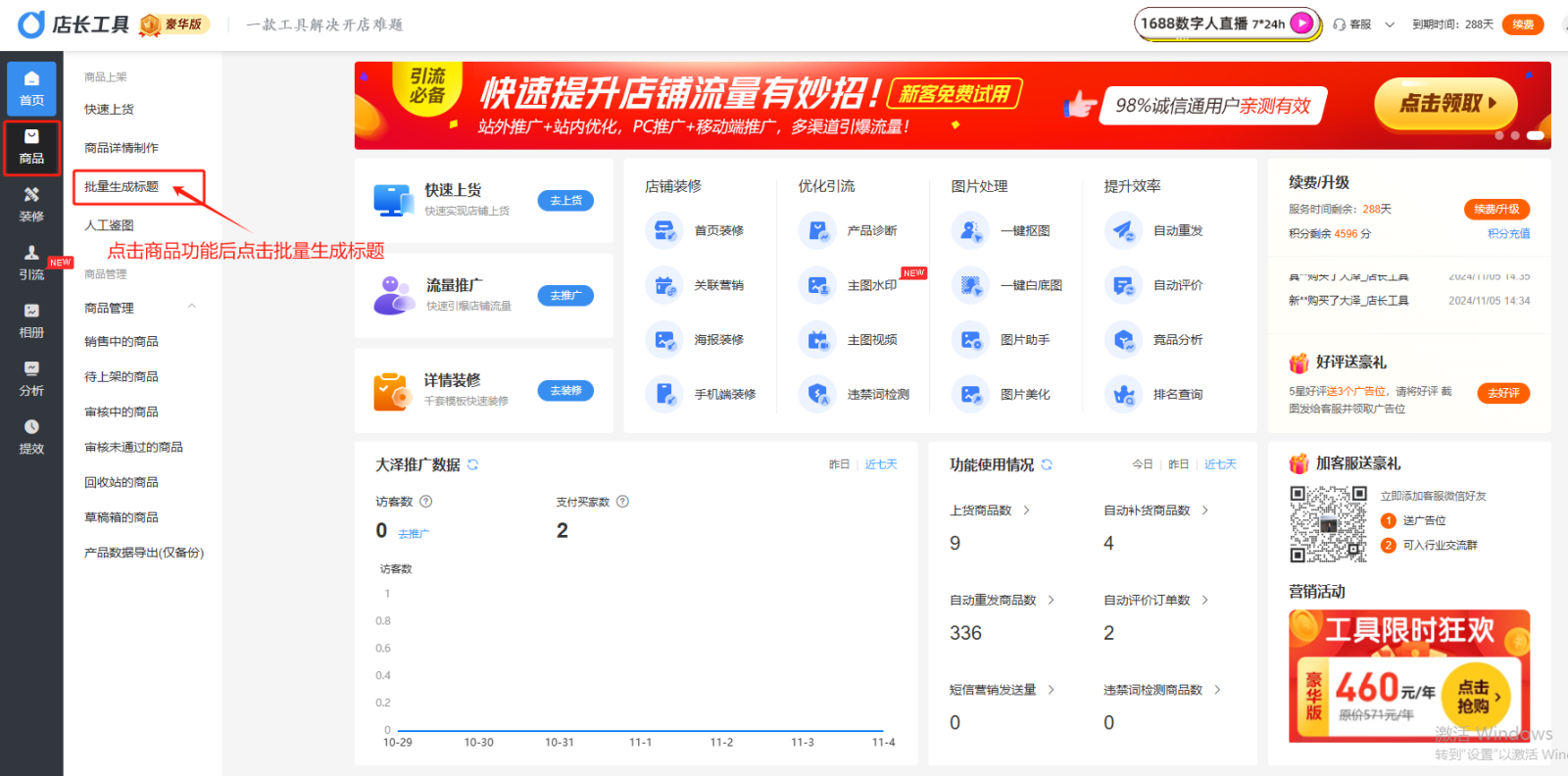Open the 分析 sidebar icon
The image size is (1568, 776).
(31, 378)
